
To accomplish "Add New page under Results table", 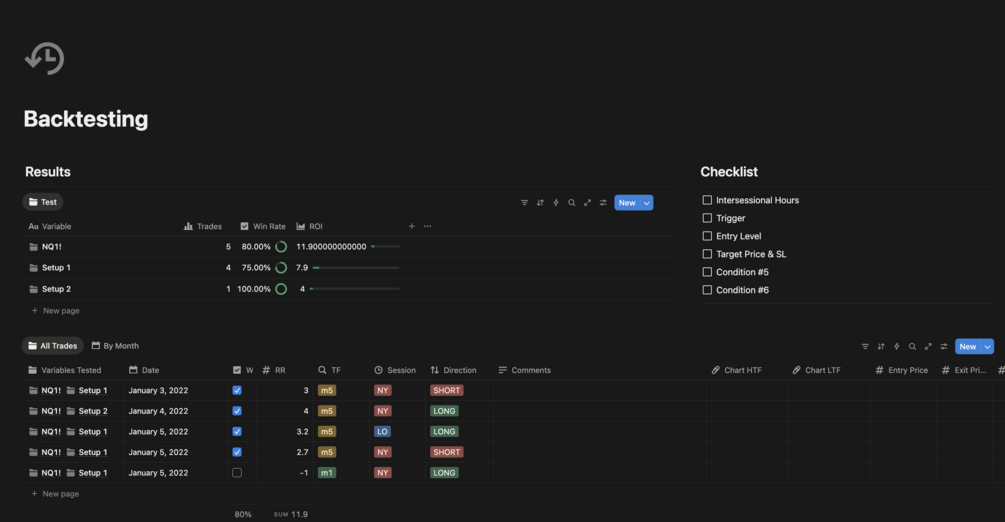I will point(56,310).
